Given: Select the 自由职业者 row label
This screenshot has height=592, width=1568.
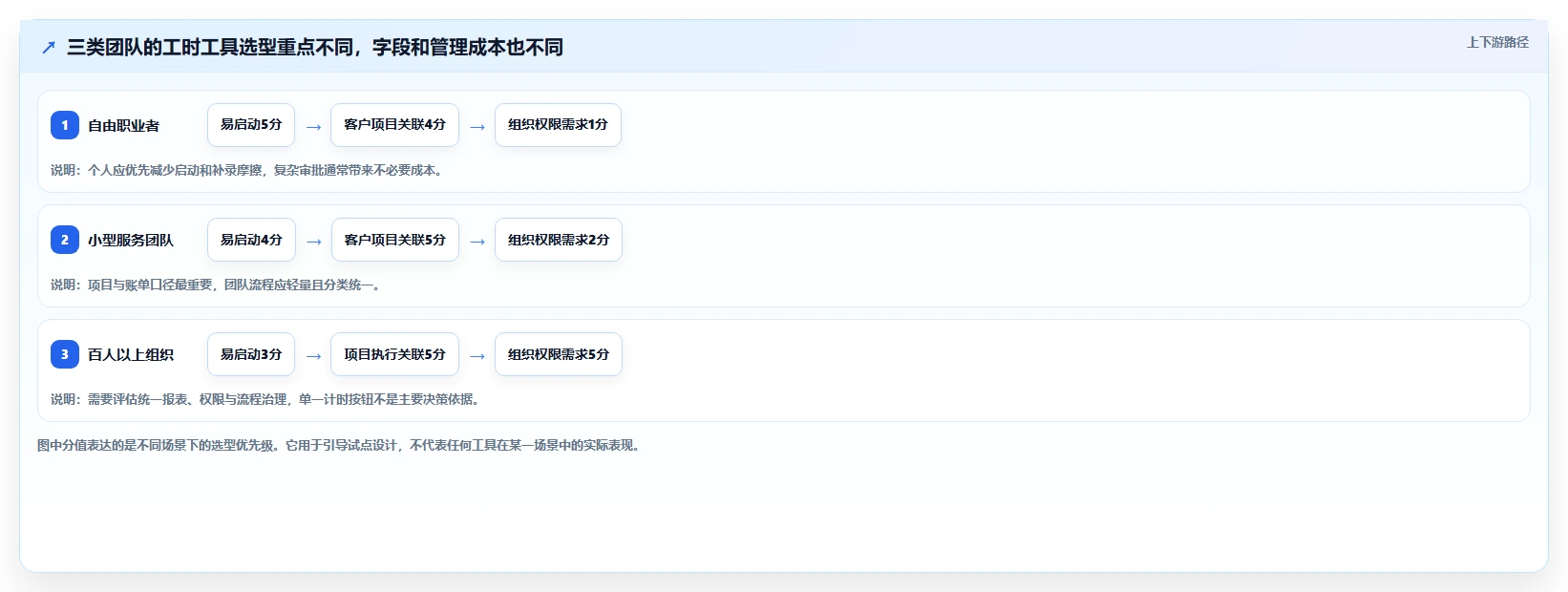Looking at the screenshot, I should click(x=123, y=125).
